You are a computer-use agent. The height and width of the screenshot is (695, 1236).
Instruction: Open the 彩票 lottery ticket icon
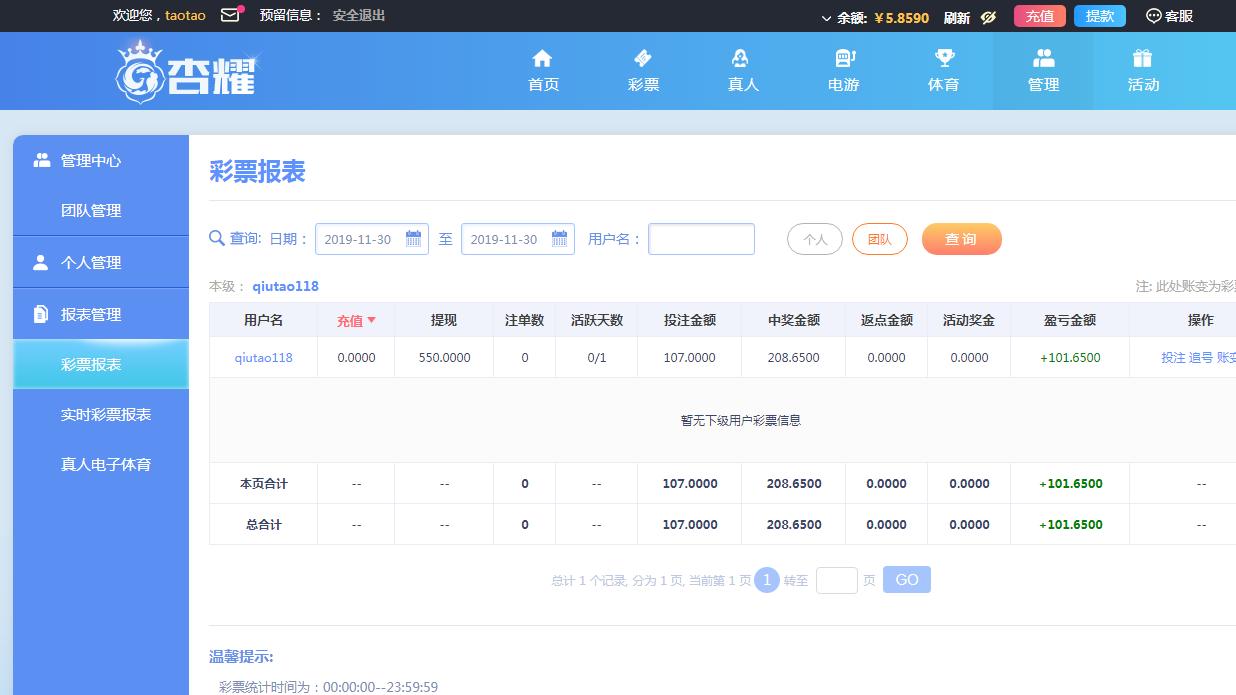(643, 58)
